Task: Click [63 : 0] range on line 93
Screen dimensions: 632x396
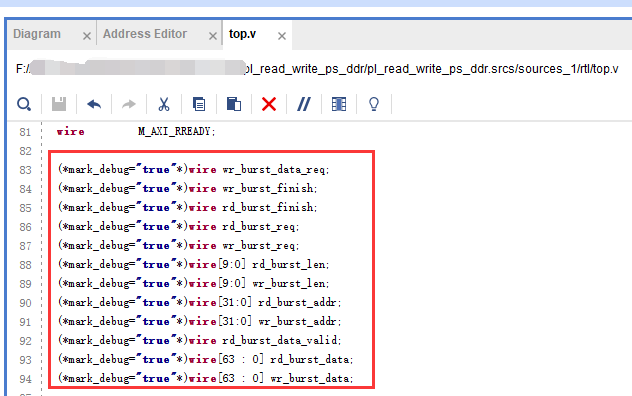Action: [x=241, y=359]
